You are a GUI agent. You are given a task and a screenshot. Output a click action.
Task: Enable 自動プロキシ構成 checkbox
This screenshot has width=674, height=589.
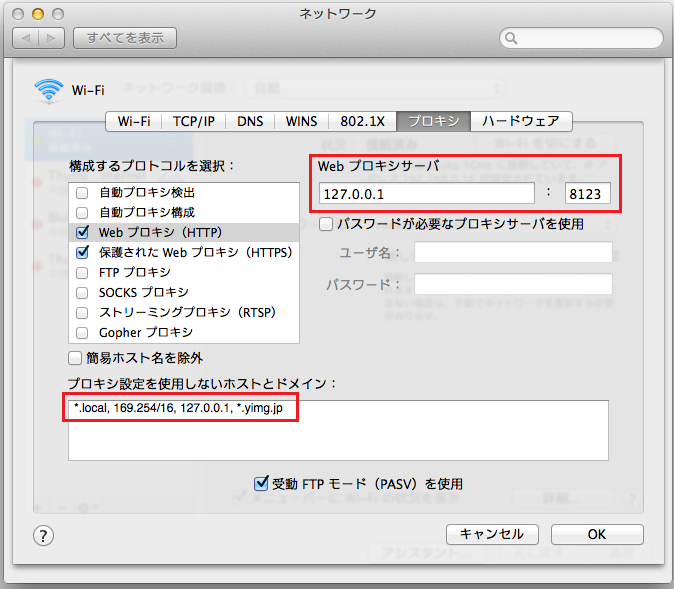tap(82, 212)
